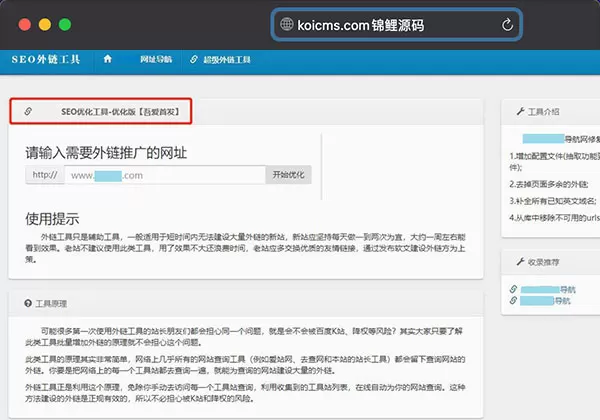Click the http:// prefix label
This screenshot has height=420, width=600.
[45, 175]
